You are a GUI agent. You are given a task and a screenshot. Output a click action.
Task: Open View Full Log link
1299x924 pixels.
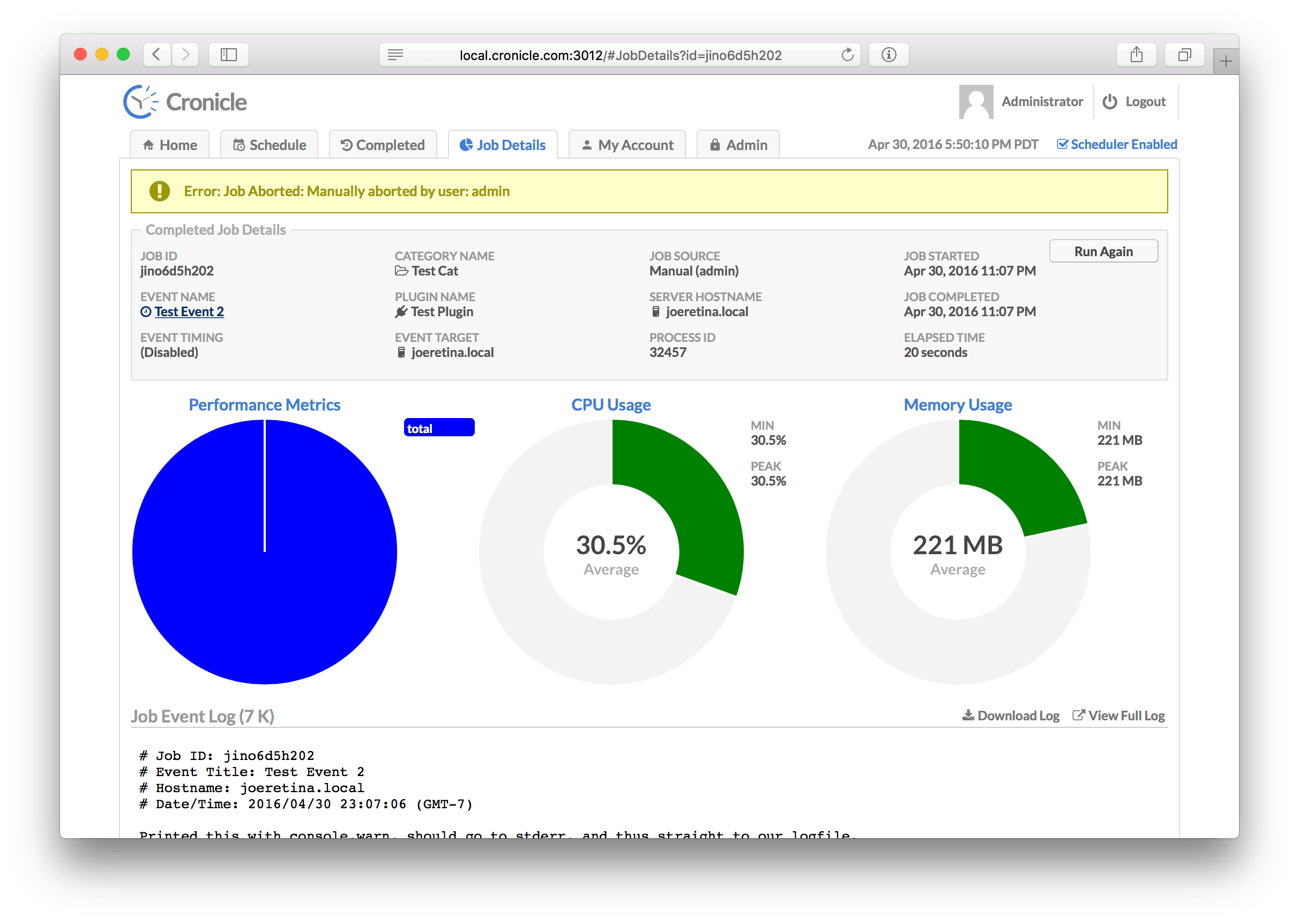[1119, 716]
